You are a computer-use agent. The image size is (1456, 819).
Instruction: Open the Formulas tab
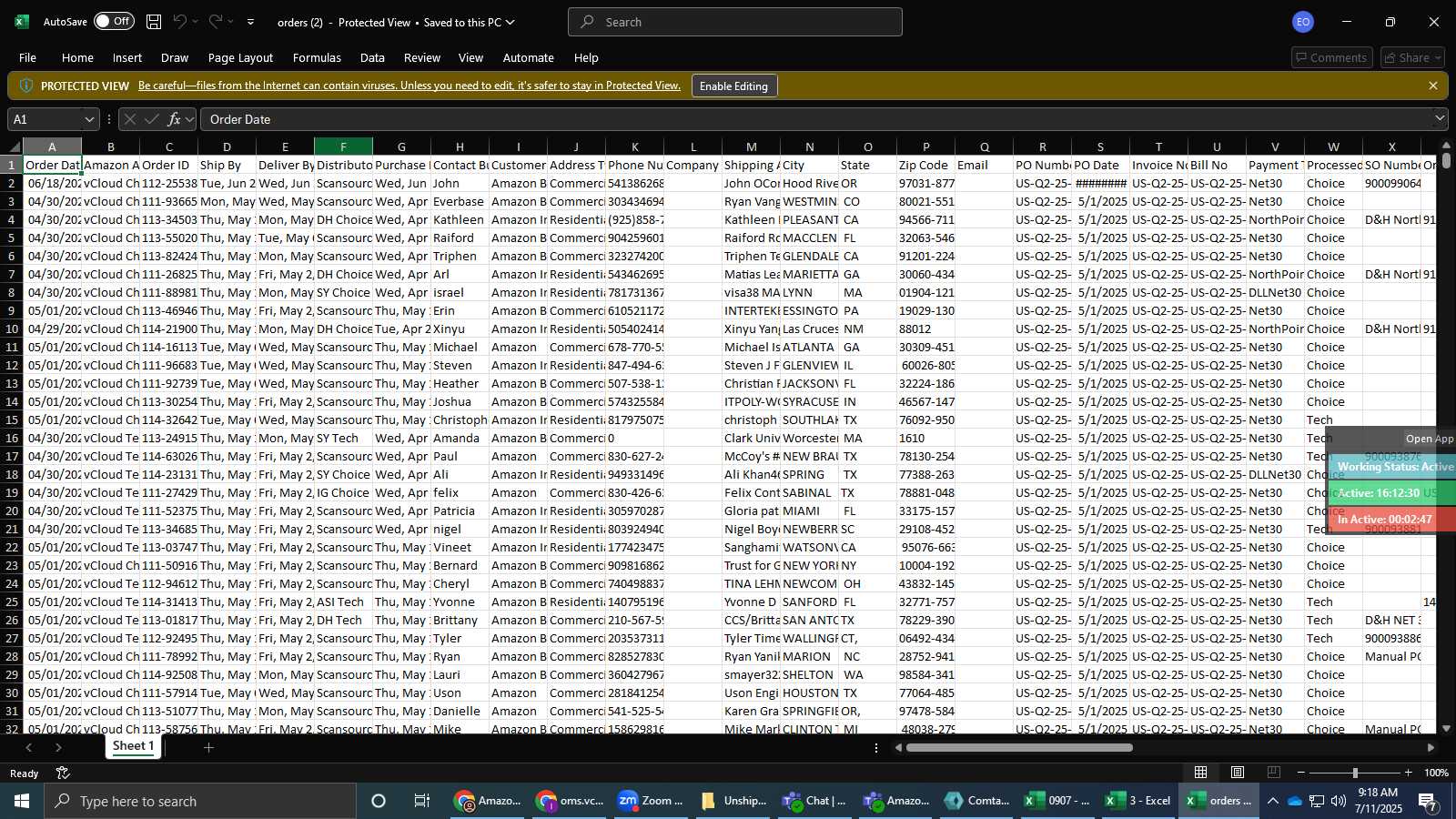click(x=317, y=57)
